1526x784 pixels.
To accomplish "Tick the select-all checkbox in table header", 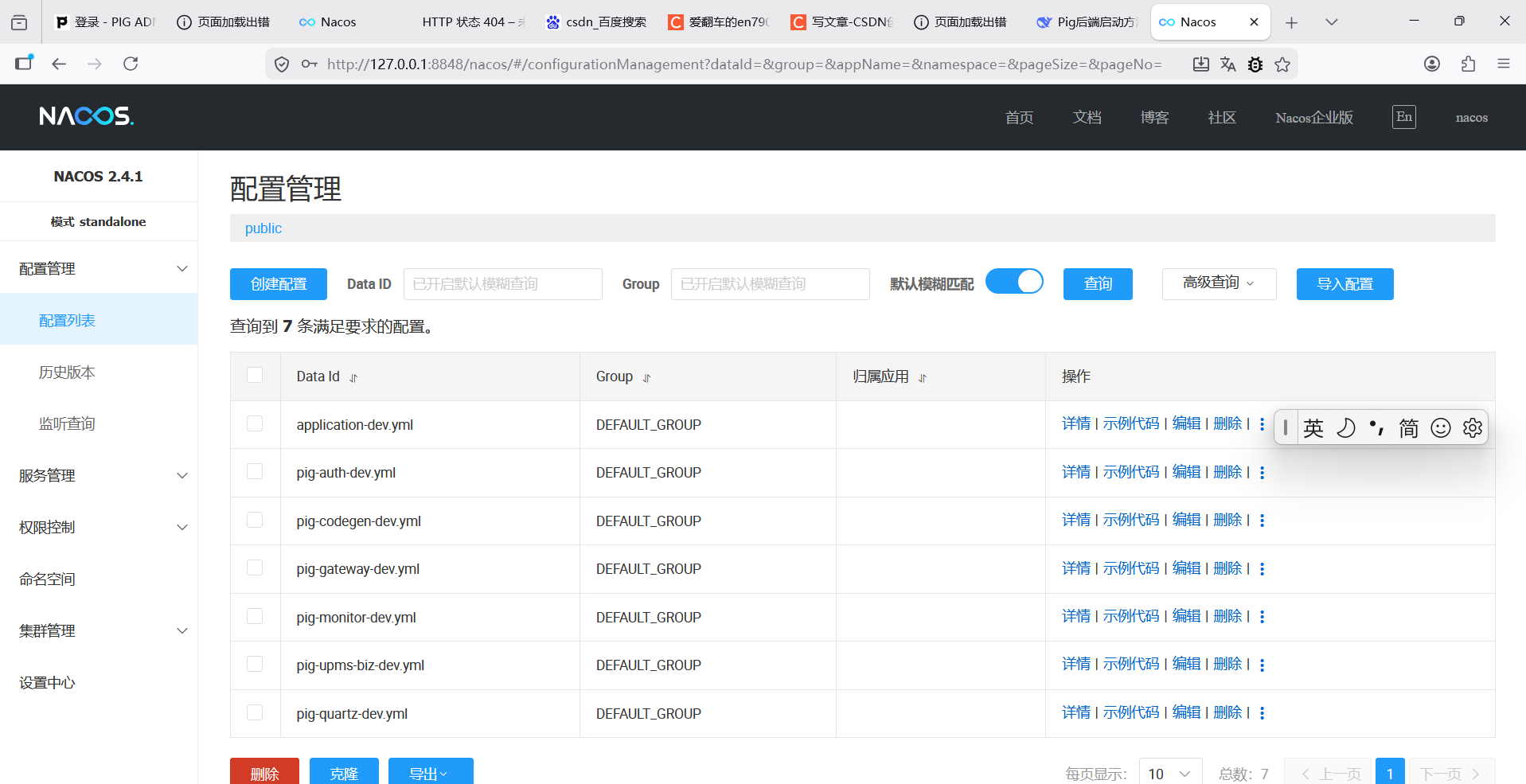I will pos(255,375).
